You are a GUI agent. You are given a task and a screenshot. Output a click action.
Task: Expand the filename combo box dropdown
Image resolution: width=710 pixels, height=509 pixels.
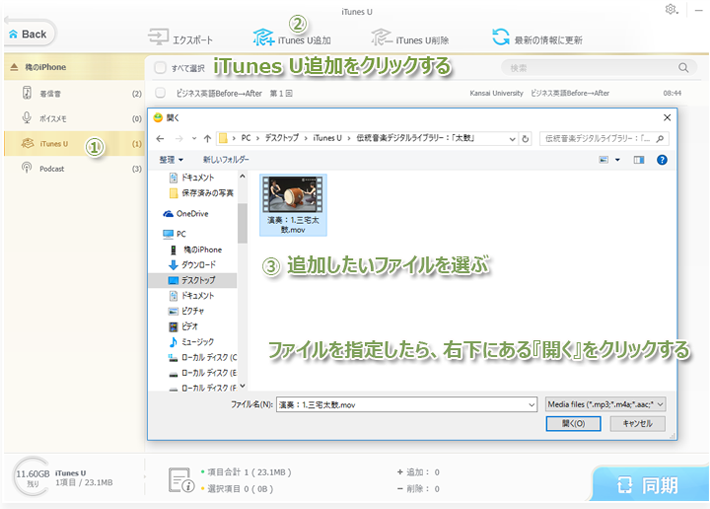pos(532,404)
